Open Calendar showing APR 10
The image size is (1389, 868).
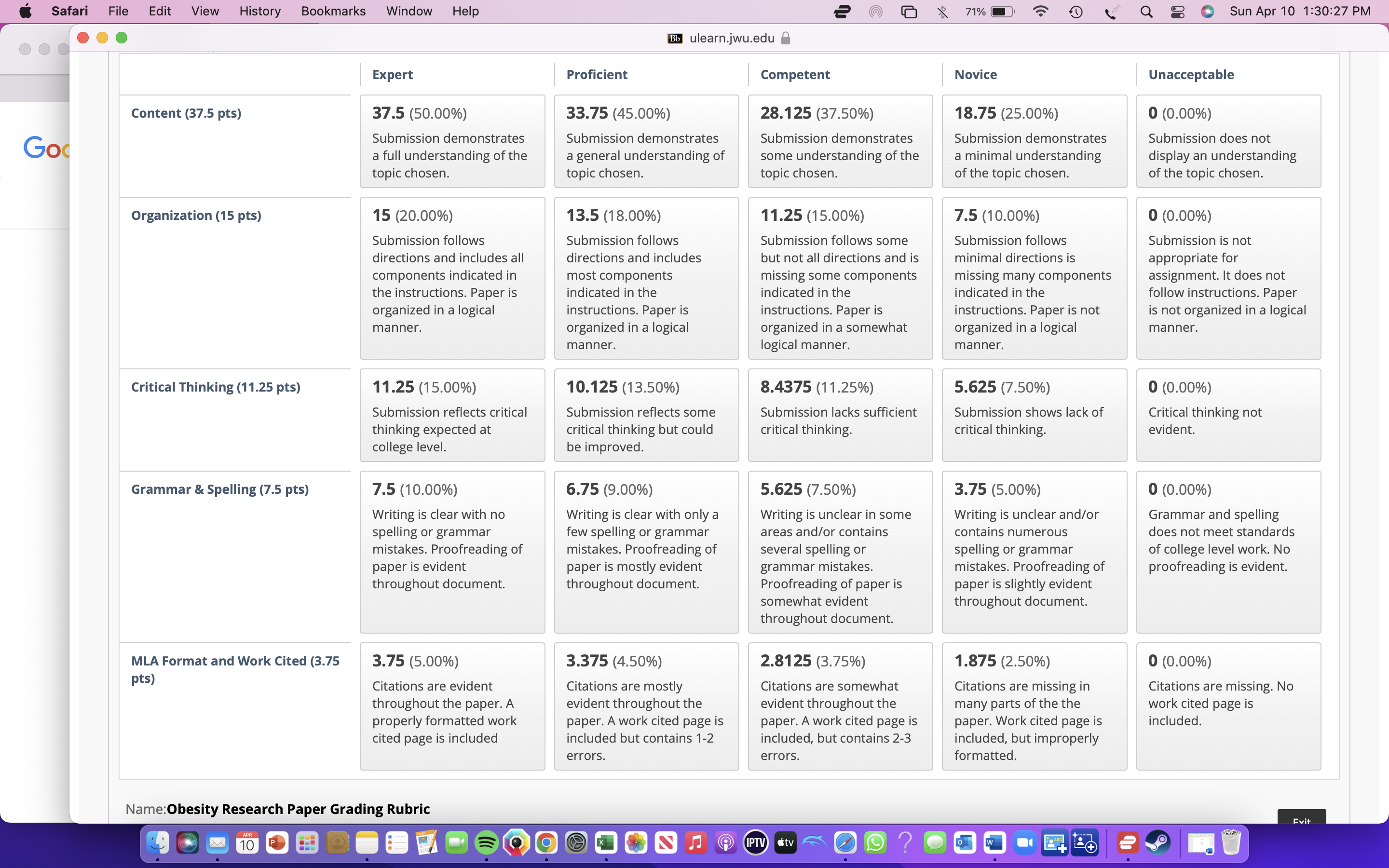pos(247,843)
